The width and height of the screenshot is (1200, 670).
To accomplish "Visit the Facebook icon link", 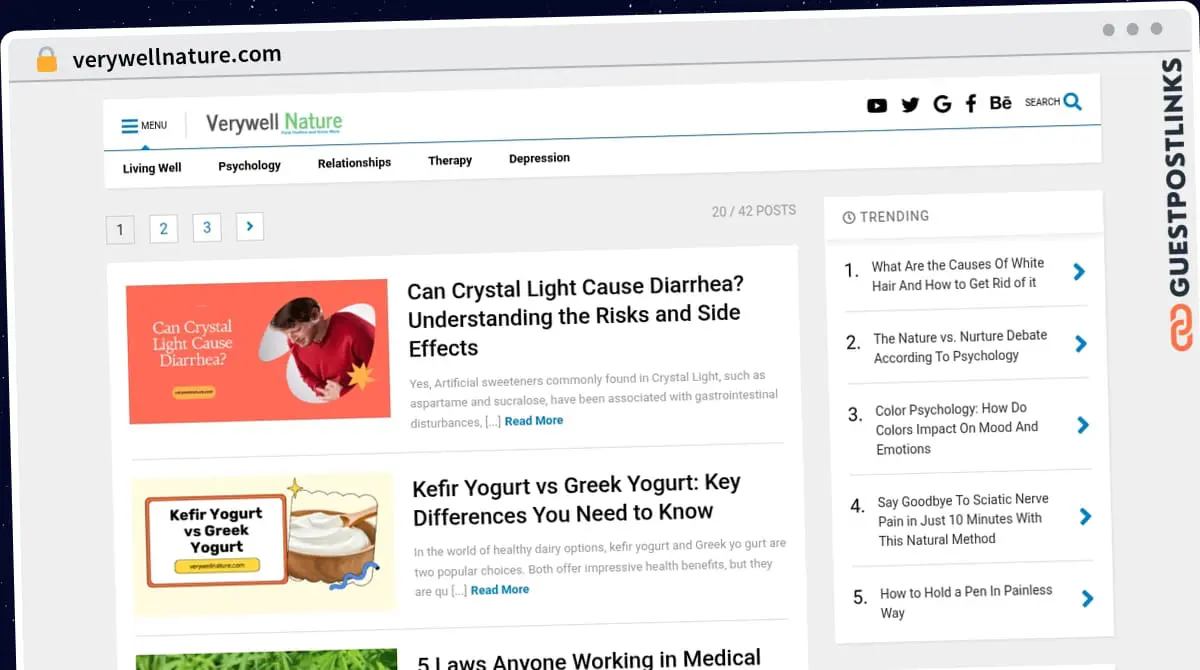I will pyautogui.click(x=970, y=104).
